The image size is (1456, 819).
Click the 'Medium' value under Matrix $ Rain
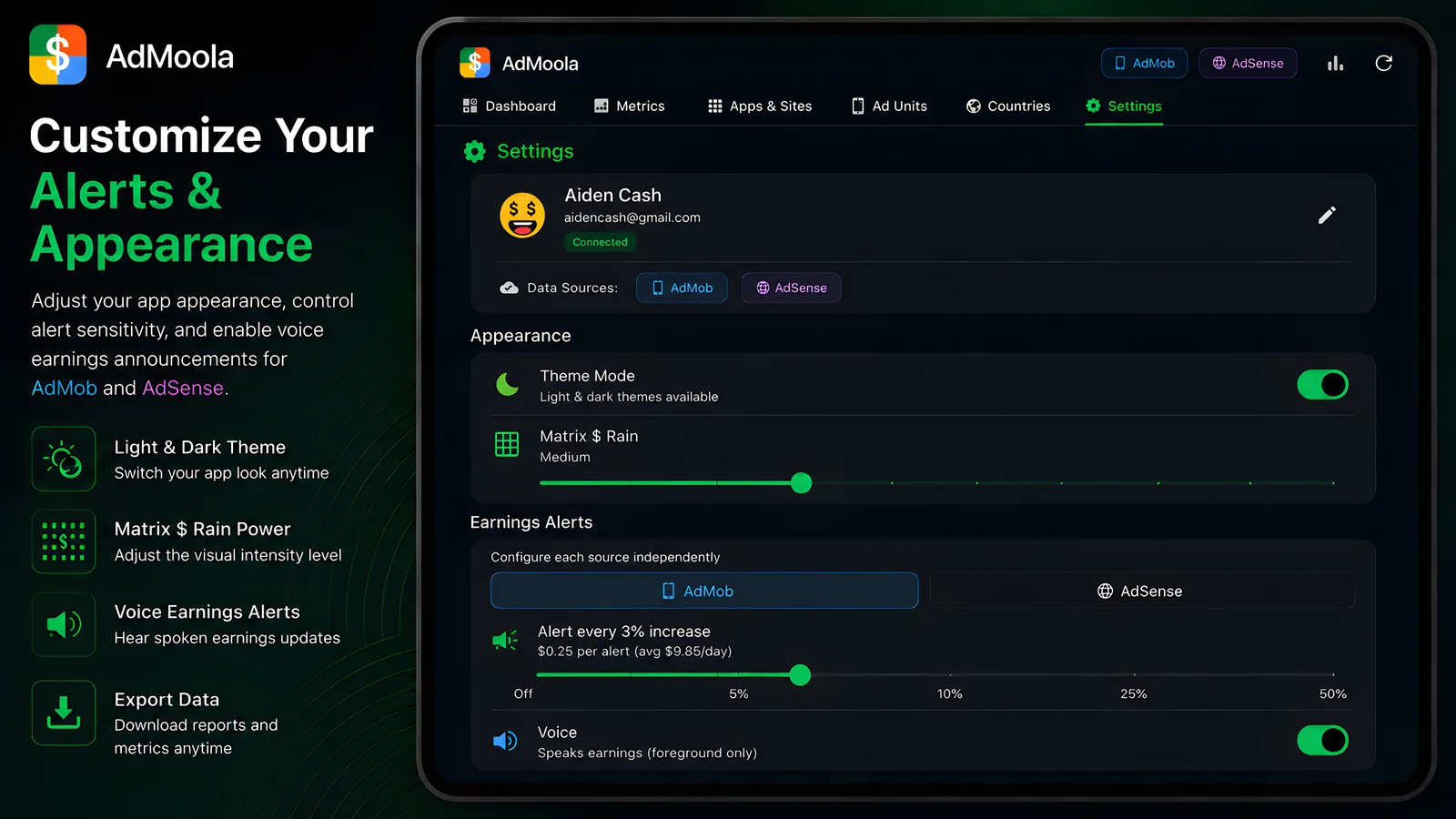click(564, 457)
